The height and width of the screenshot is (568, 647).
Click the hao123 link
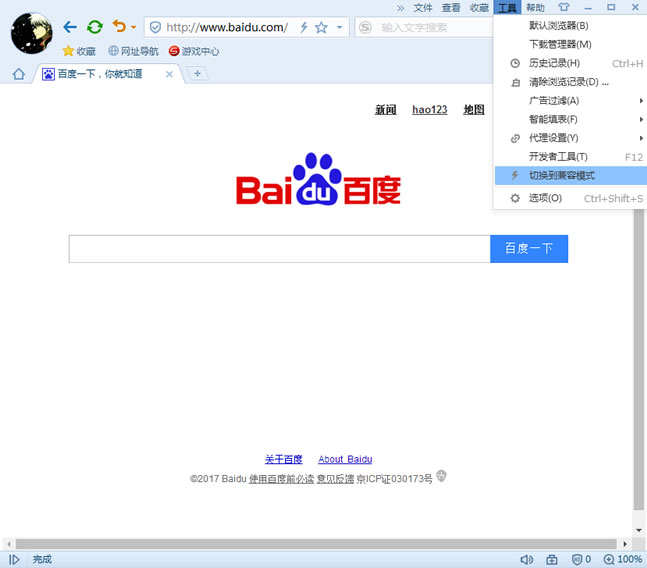point(430,110)
